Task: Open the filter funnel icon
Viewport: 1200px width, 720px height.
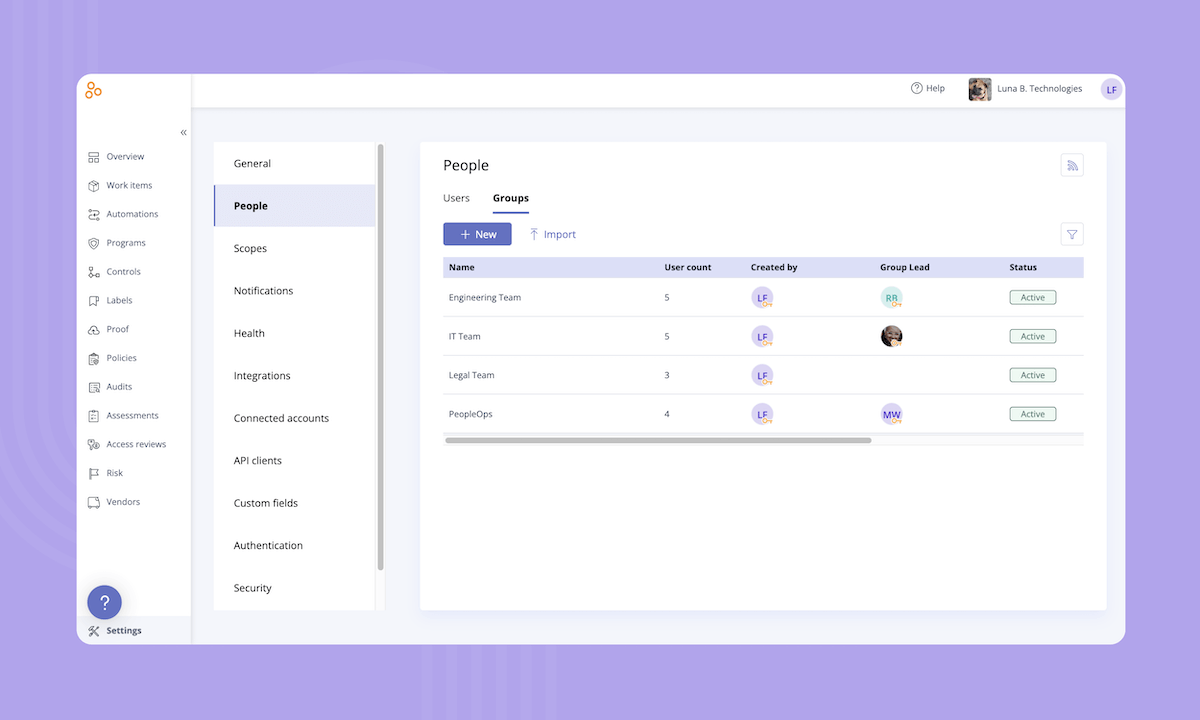Action: pyautogui.click(x=1072, y=234)
